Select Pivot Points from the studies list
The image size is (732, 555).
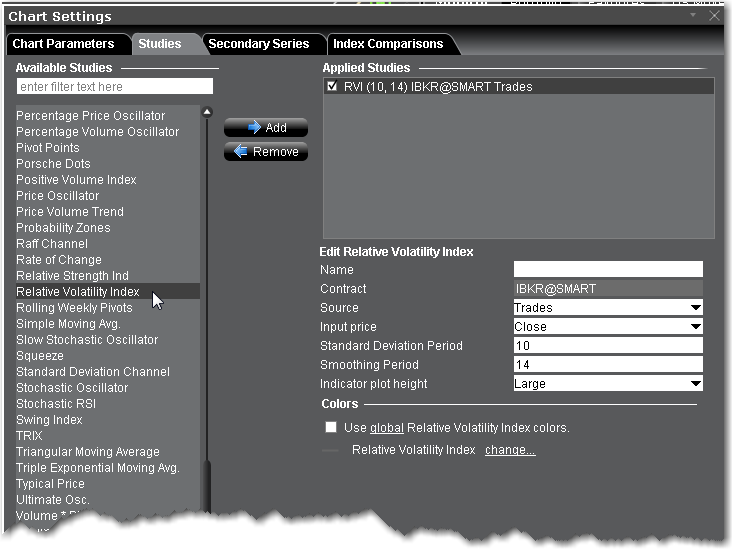(x=48, y=148)
